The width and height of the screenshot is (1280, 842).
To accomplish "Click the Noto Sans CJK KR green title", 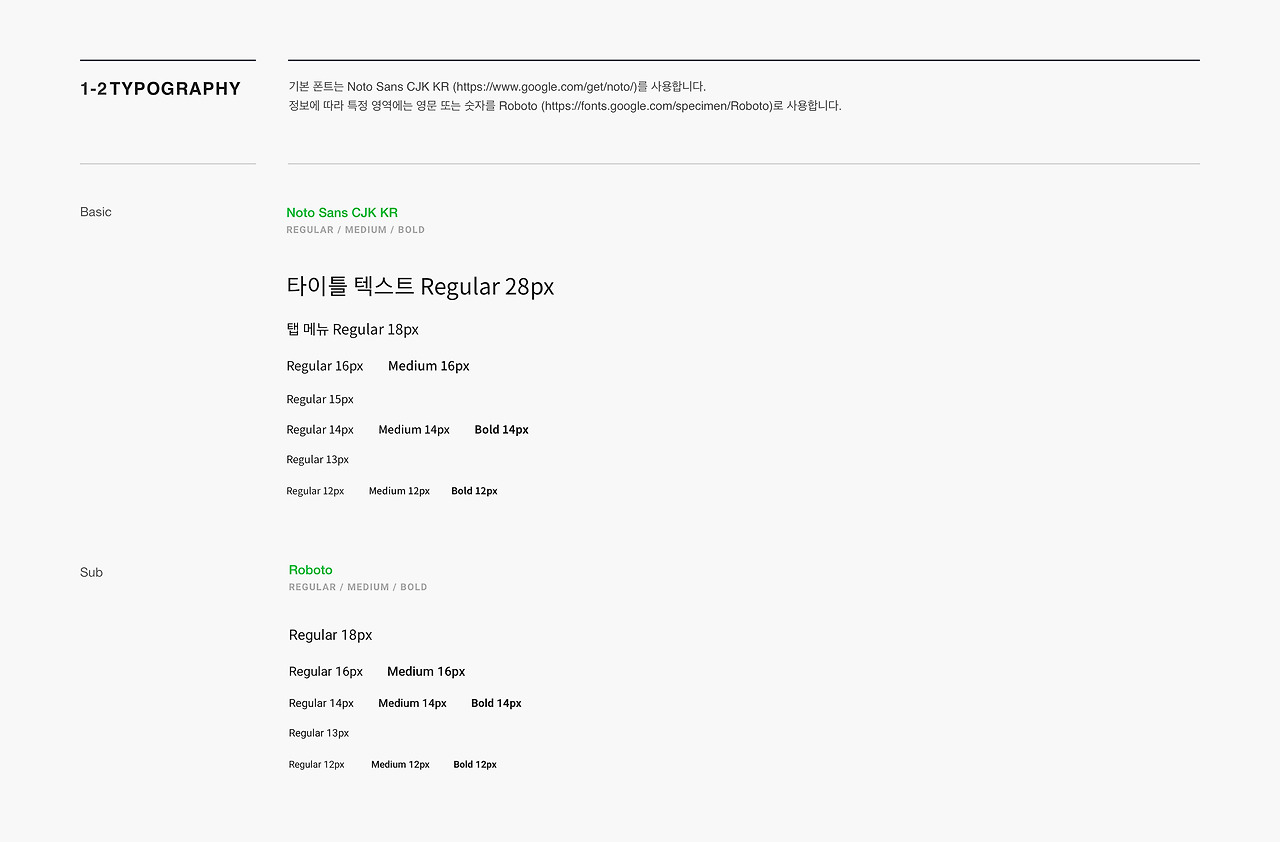I will [342, 213].
